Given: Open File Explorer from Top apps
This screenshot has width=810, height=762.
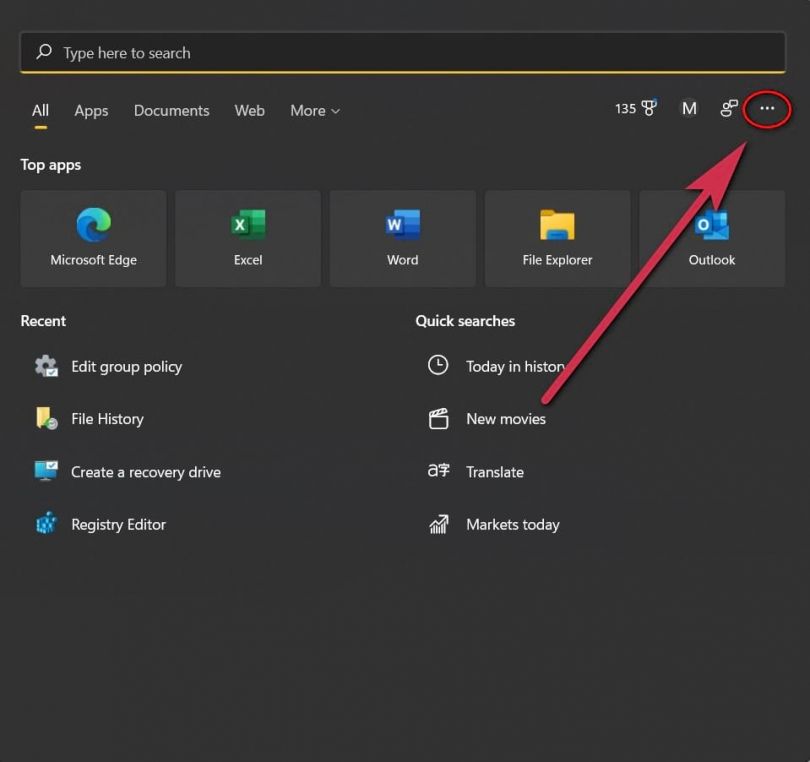Looking at the screenshot, I should (x=557, y=238).
